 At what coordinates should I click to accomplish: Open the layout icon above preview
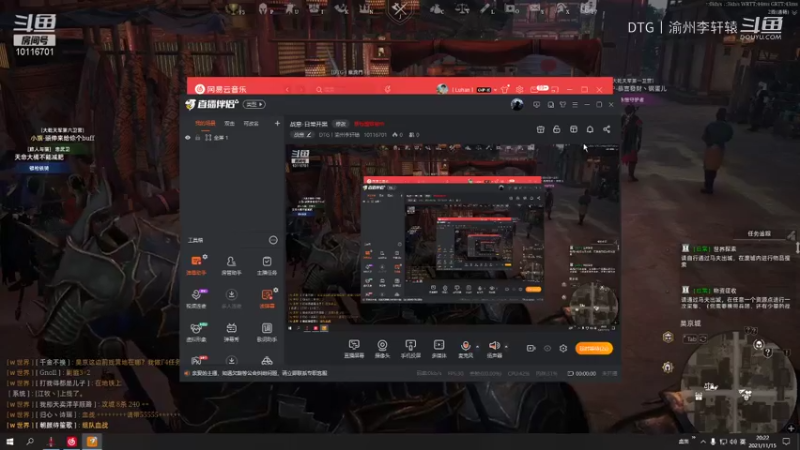click(573, 129)
